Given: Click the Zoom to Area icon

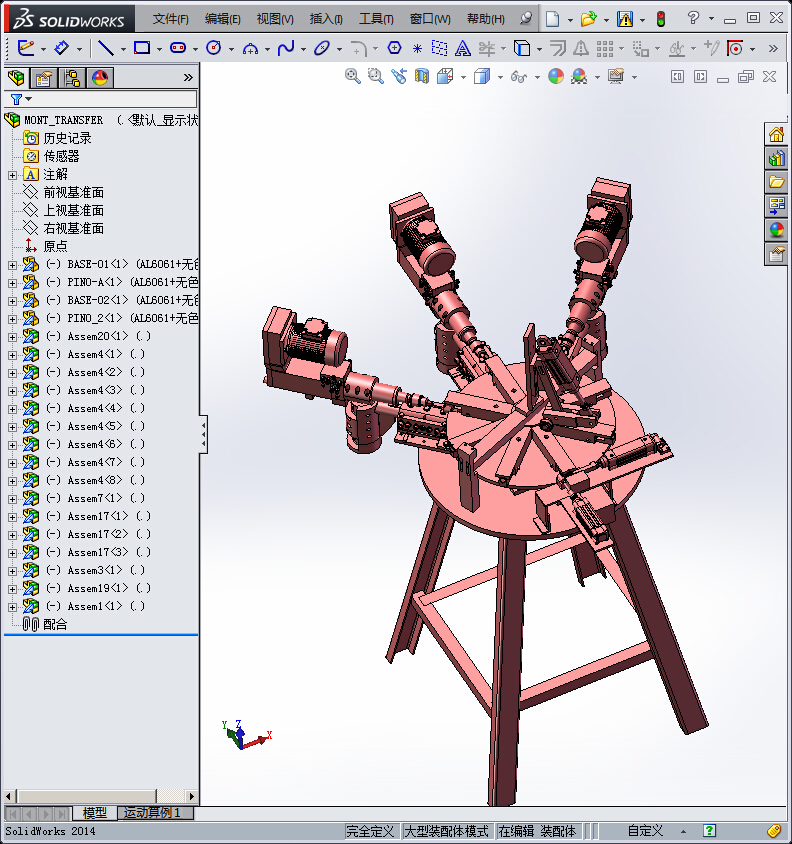Looking at the screenshot, I should pyautogui.click(x=375, y=76).
